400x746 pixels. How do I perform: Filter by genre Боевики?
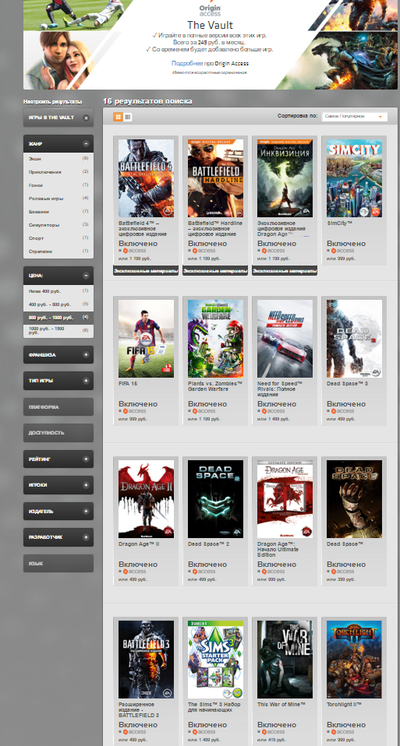(x=58, y=212)
